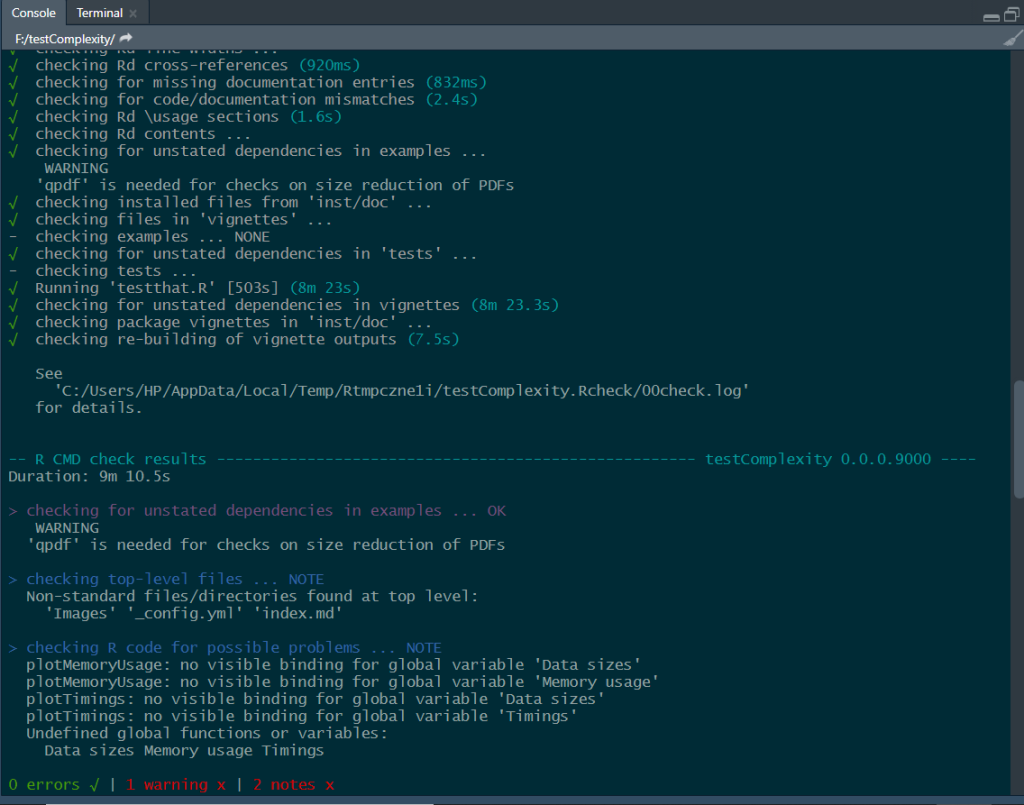Open working directory arrow next to F:/testComplexity/
This screenshot has height=805, width=1024.
pyautogui.click(x=126, y=39)
